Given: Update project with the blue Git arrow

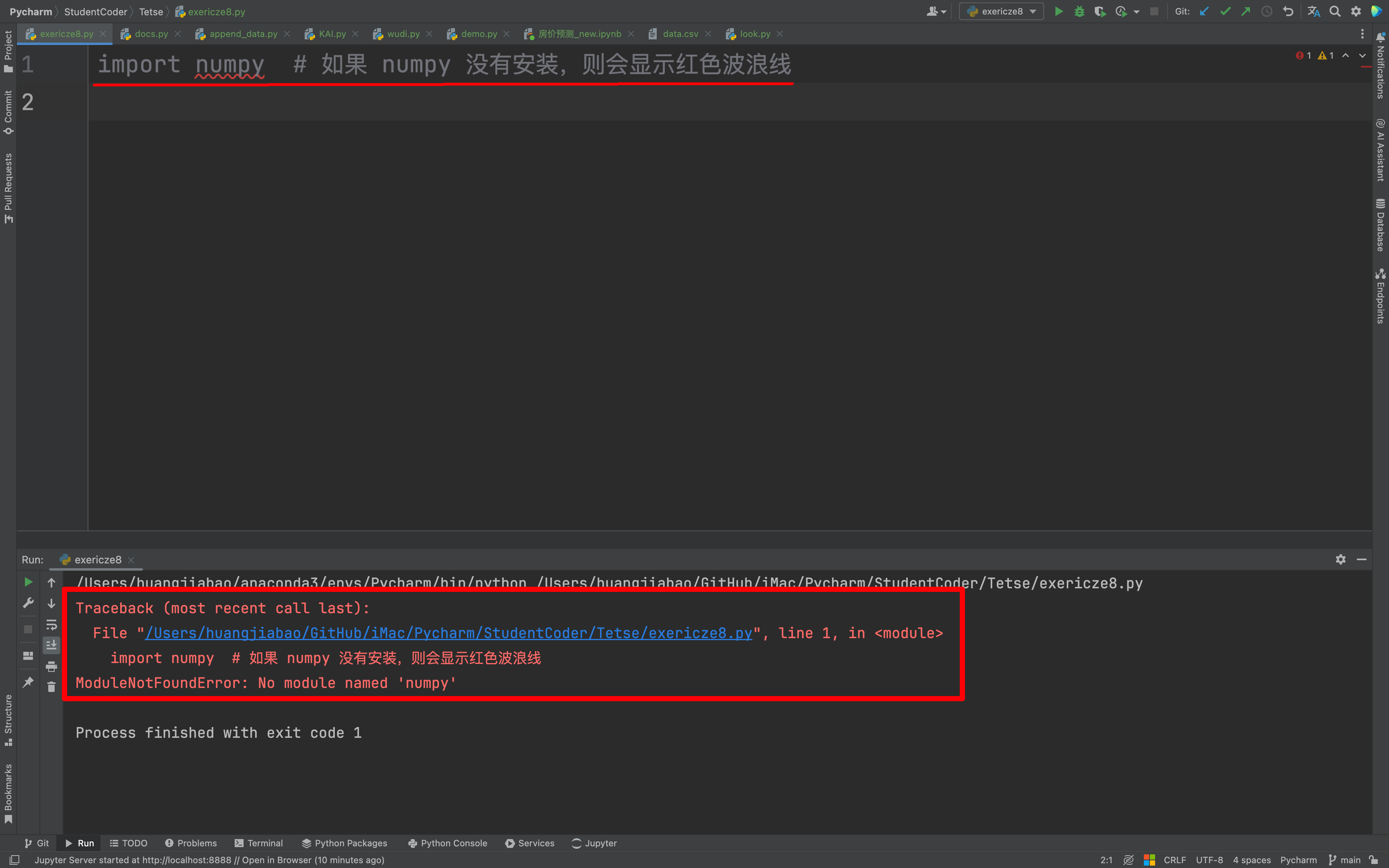Looking at the screenshot, I should coord(1204,12).
